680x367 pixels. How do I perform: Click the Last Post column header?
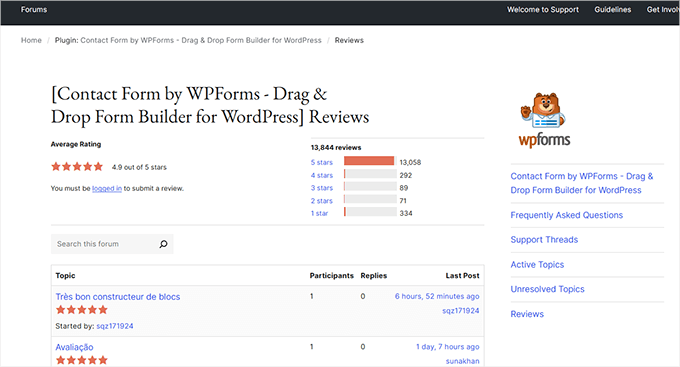[462, 275]
